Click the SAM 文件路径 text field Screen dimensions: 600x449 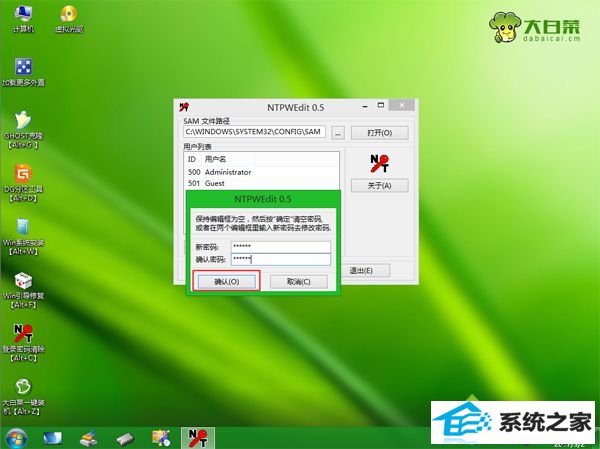coord(255,132)
